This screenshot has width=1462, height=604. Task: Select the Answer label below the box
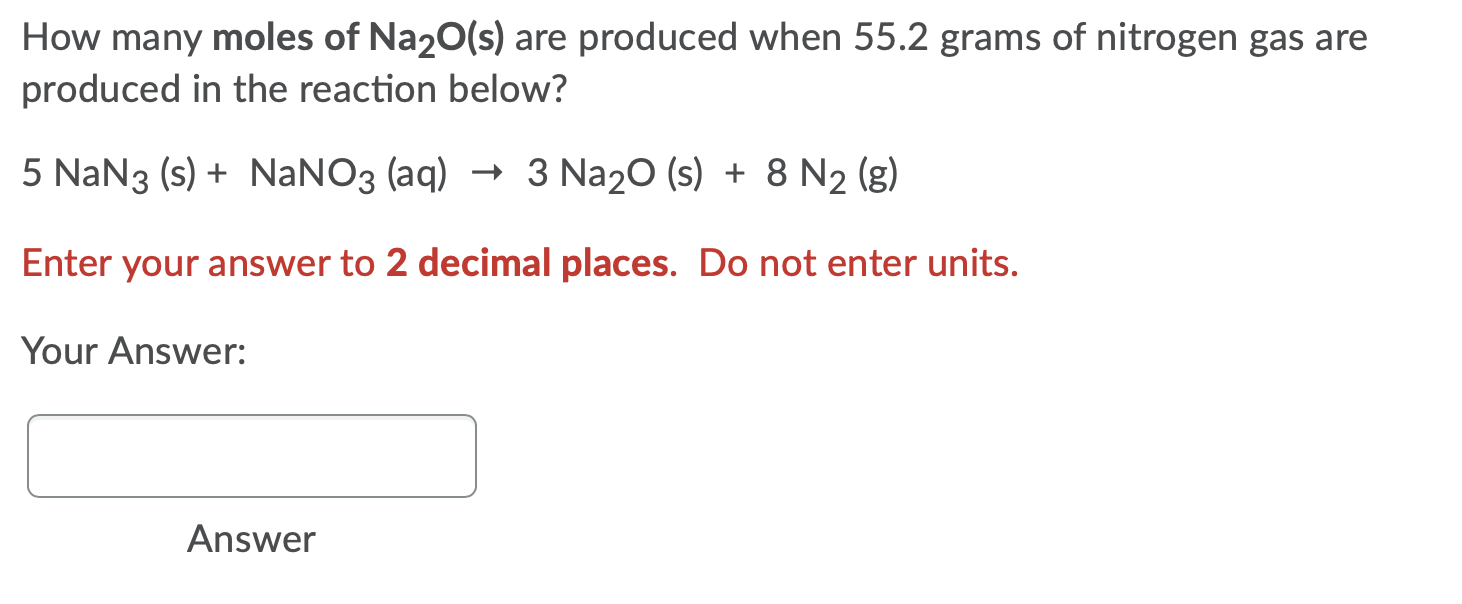[250, 540]
